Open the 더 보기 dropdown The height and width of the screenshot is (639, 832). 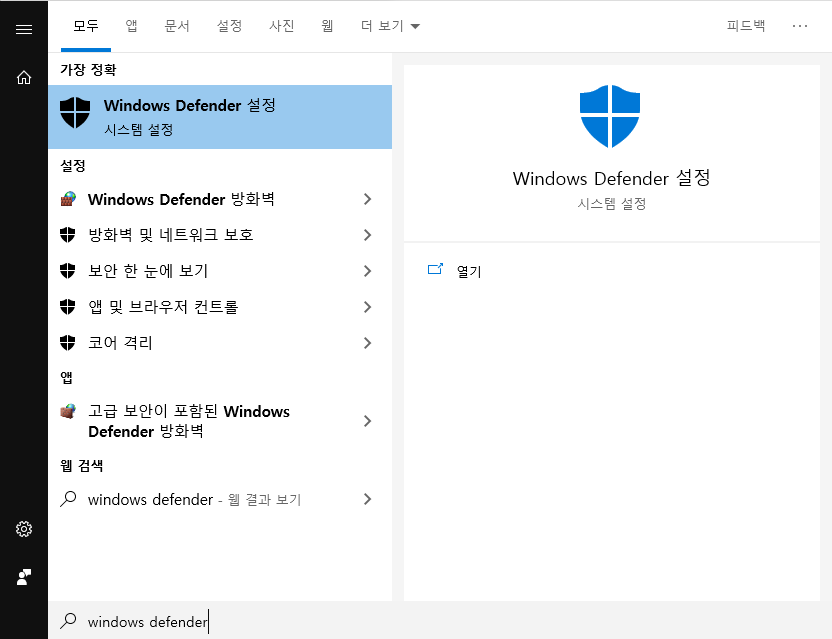(390, 25)
